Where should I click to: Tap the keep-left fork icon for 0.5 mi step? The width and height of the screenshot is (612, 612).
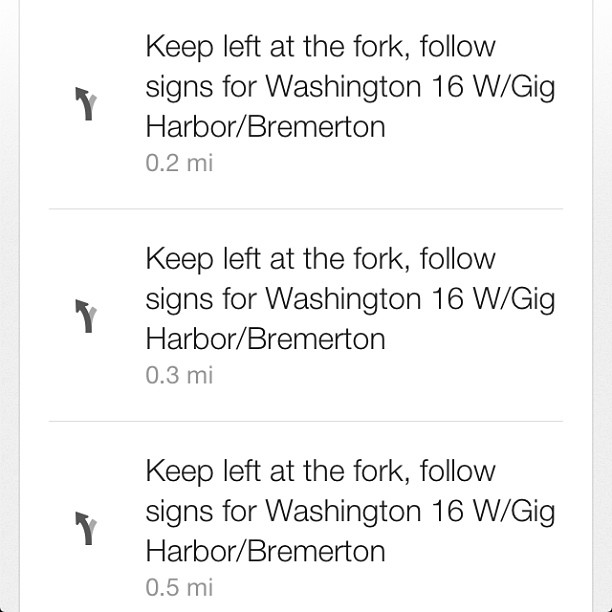tap(86, 528)
